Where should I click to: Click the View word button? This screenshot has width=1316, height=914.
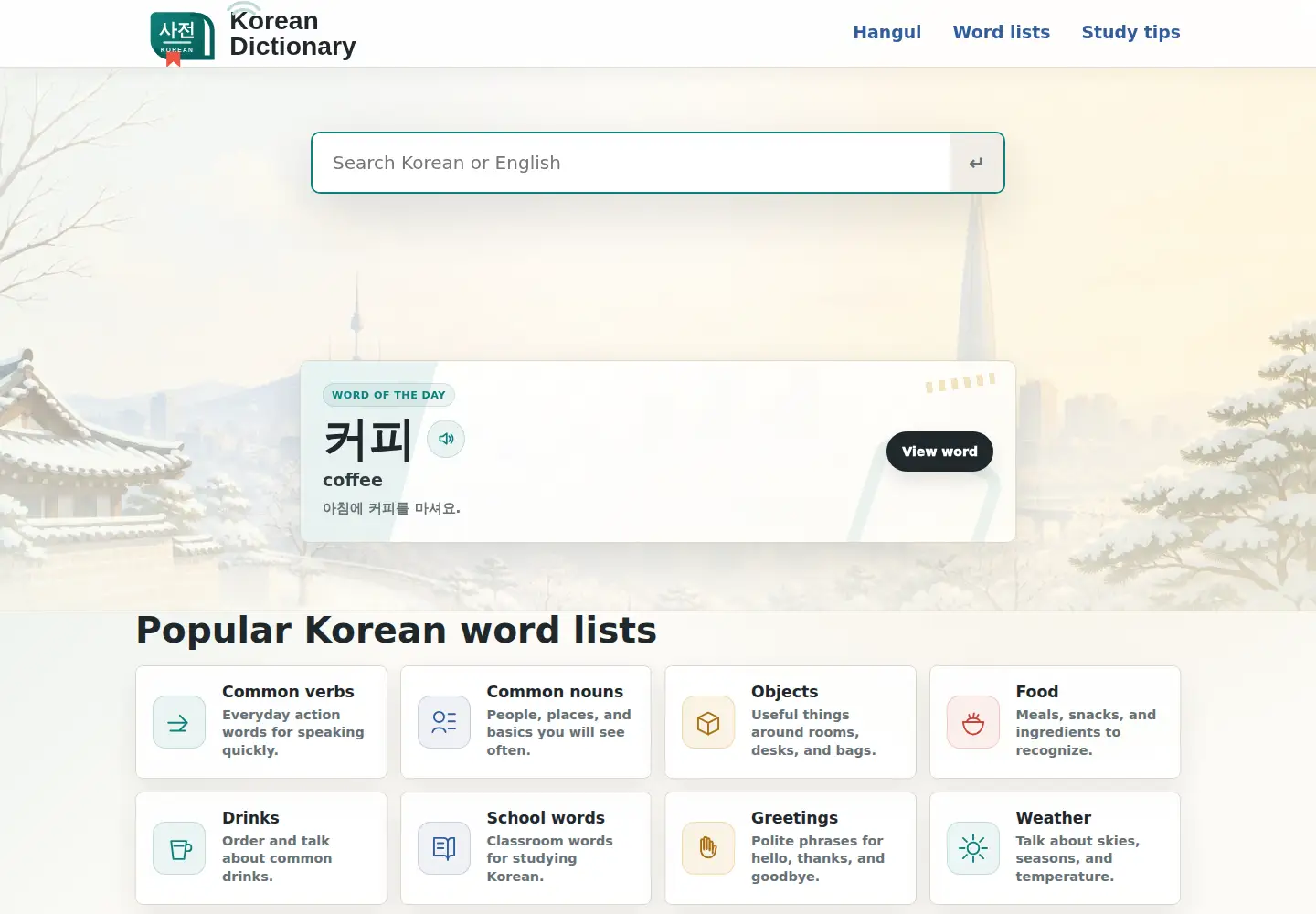click(939, 452)
